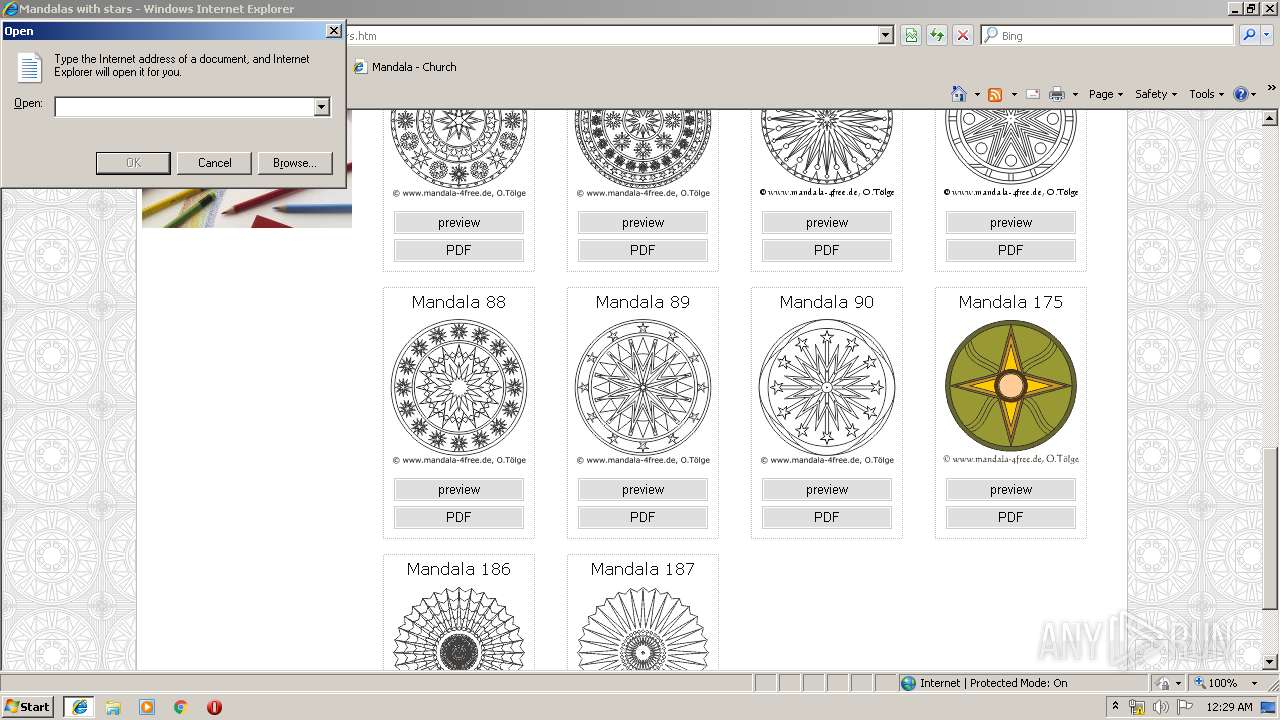
Task: Open the Tools menu
Action: (1206, 94)
